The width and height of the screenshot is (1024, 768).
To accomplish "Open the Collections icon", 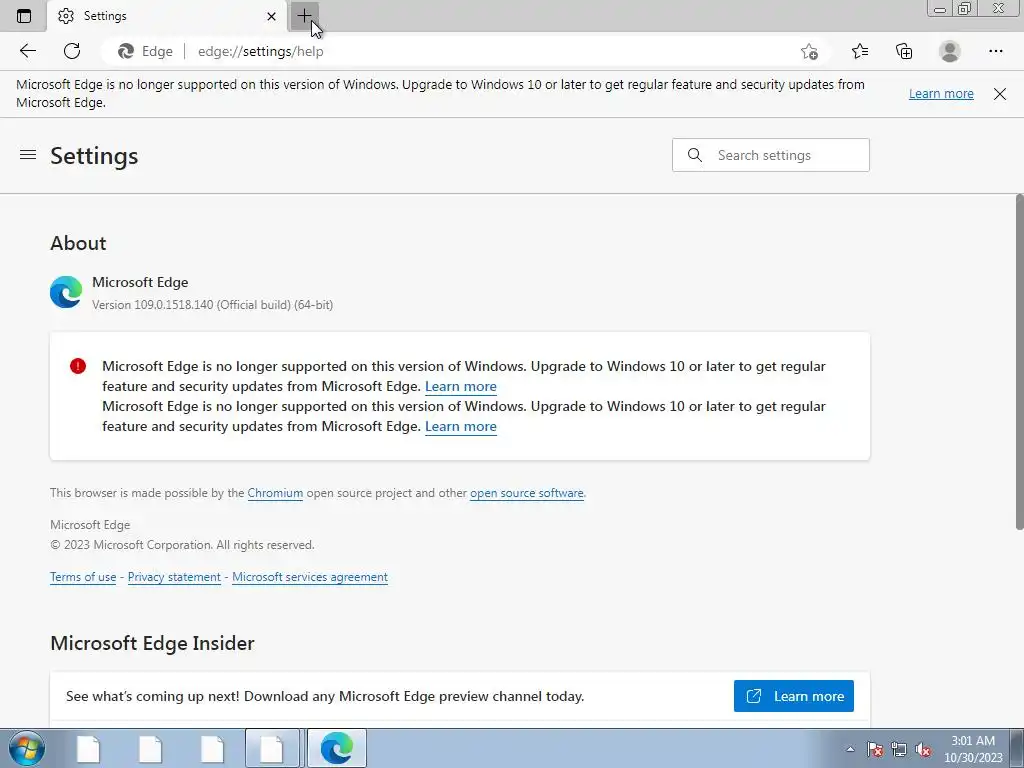I will click(x=904, y=51).
